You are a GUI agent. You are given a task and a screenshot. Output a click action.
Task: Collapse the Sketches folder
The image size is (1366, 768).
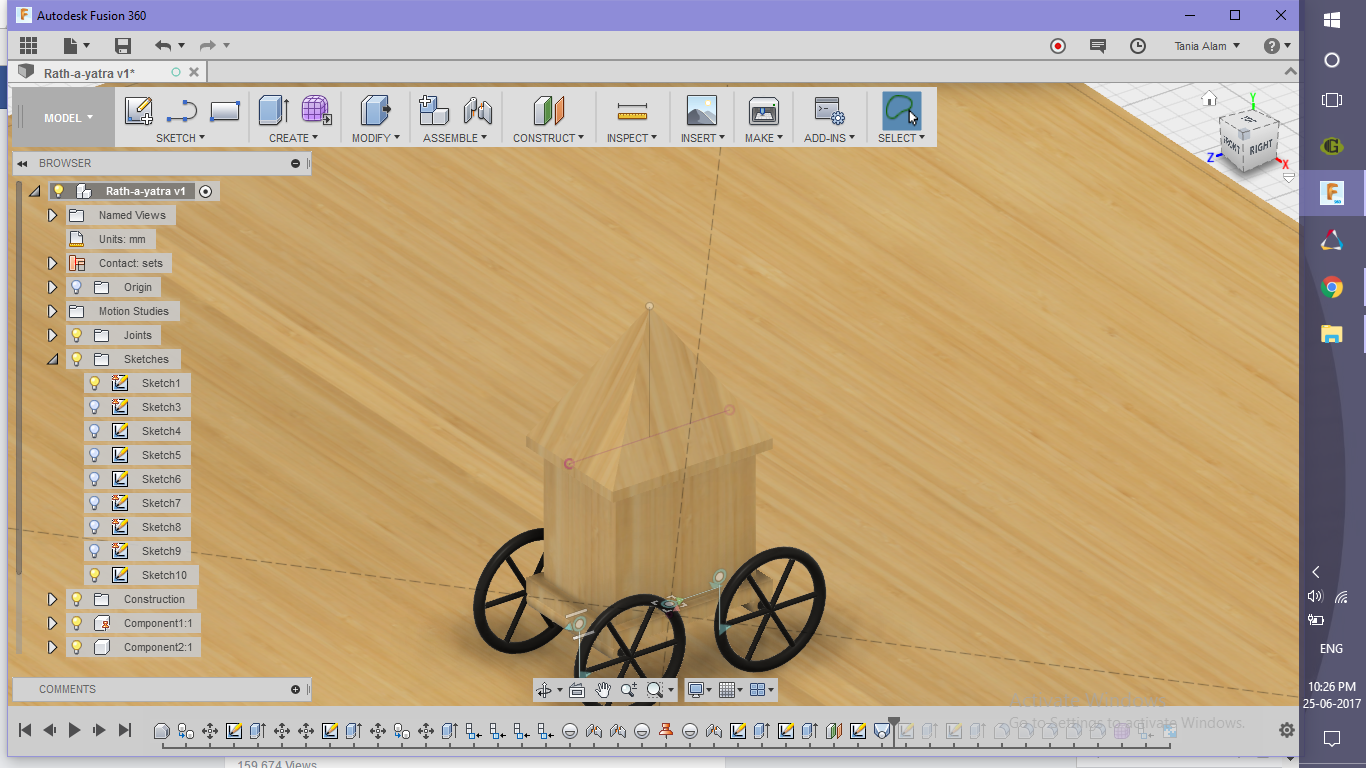53,359
